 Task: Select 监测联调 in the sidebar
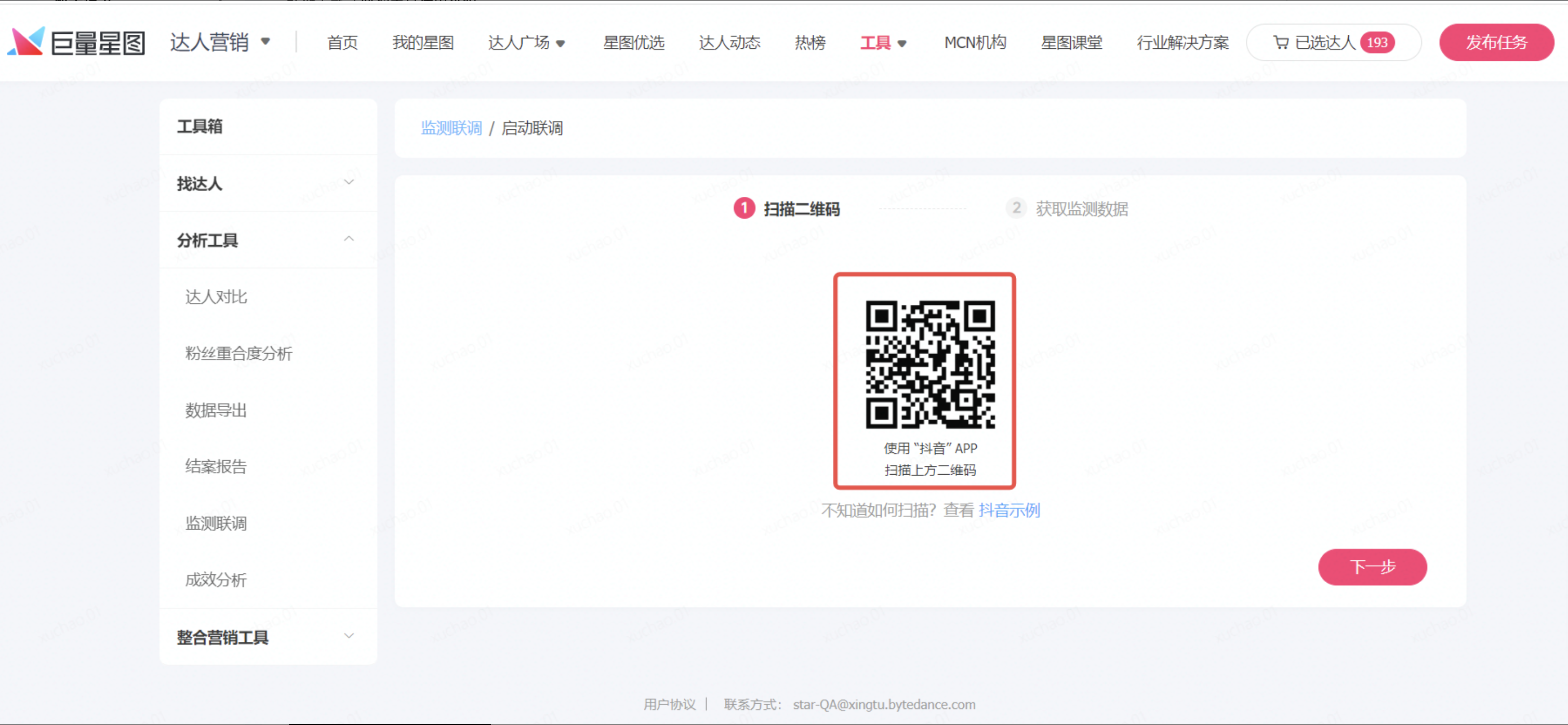216,523
